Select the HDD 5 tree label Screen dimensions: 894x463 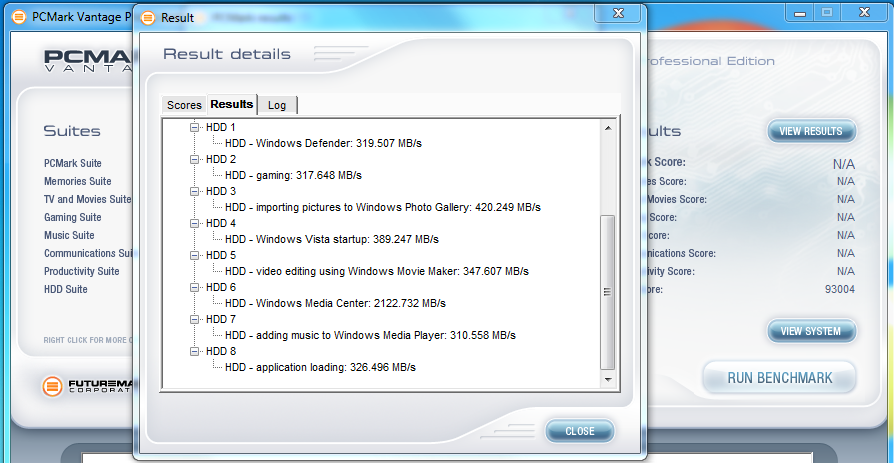[221, 255]
